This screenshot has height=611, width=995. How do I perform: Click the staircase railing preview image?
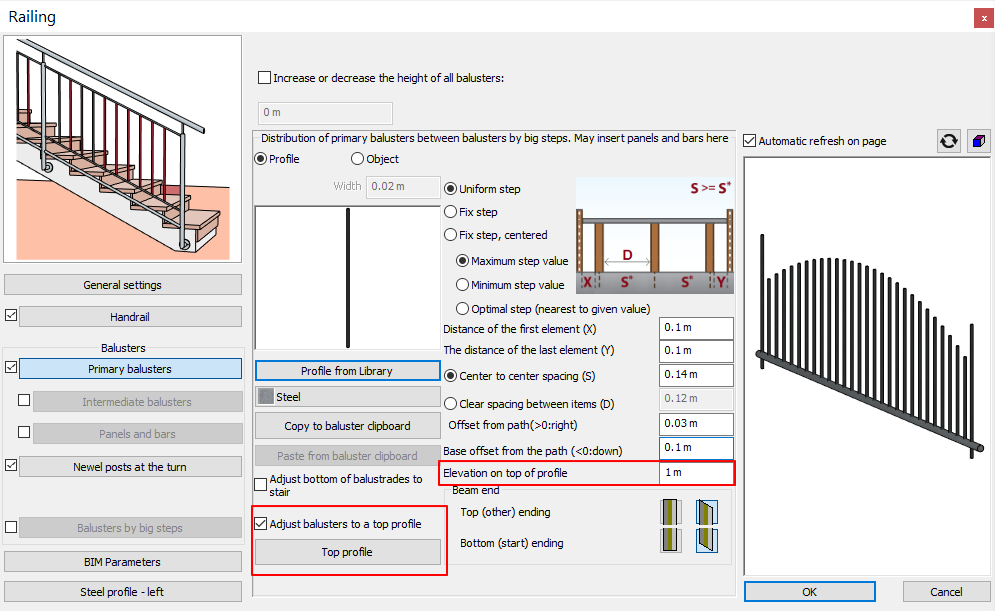click(x=122, y=149)
